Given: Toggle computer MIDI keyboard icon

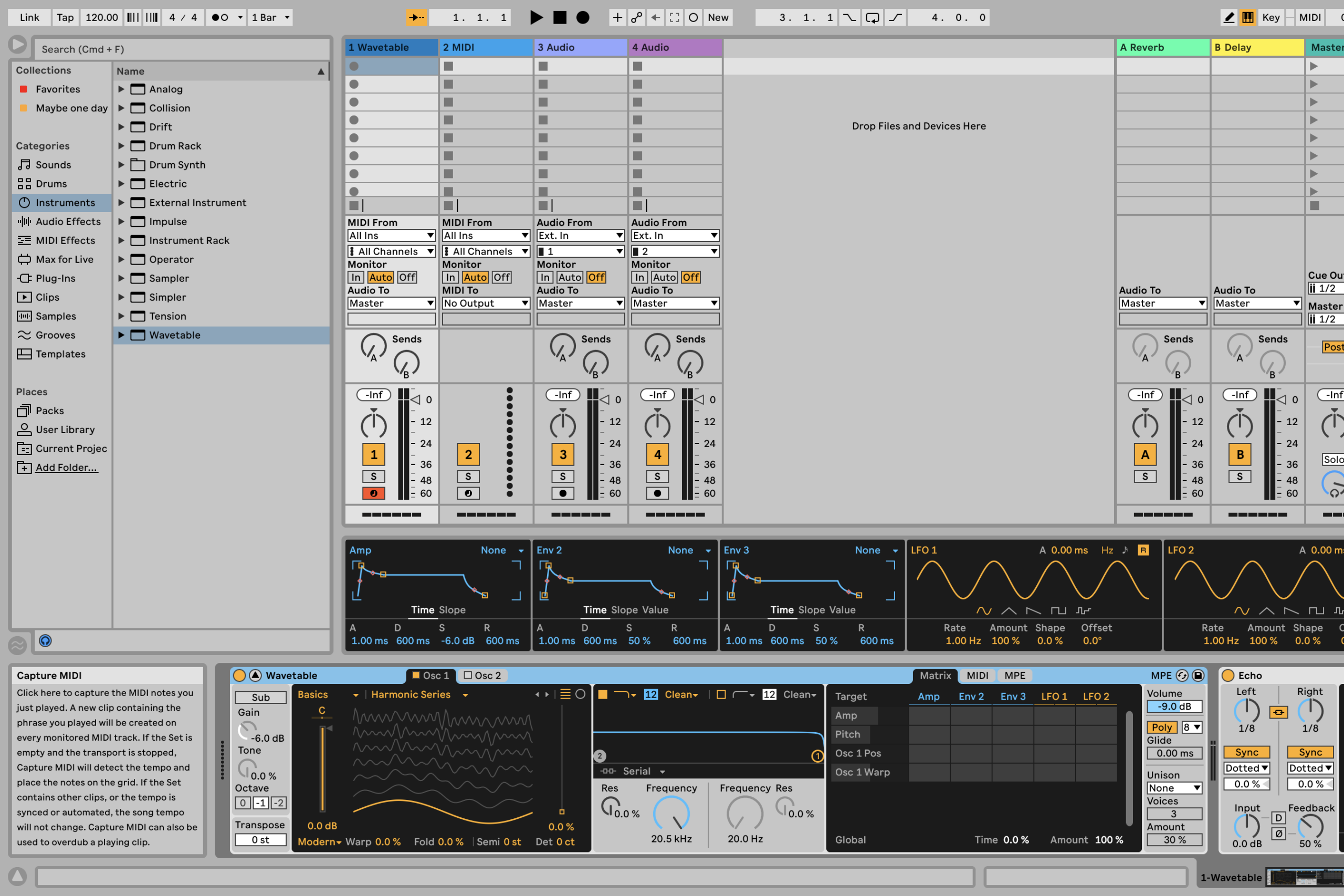Looking at the screenshot, I should [1248, 17].
